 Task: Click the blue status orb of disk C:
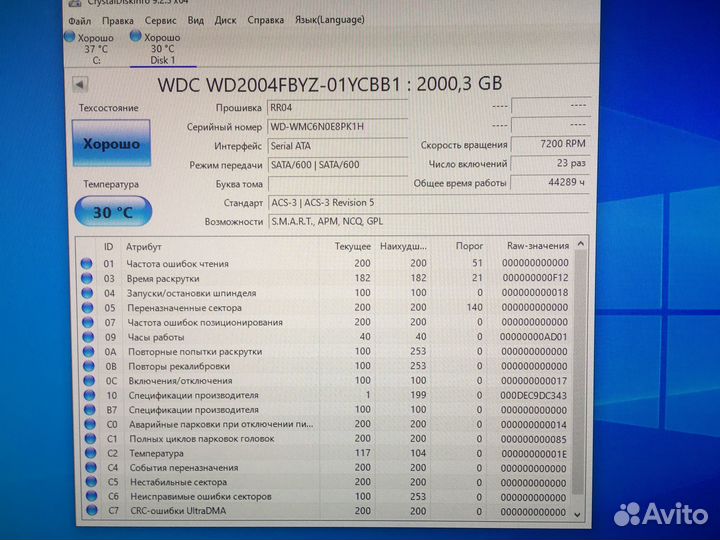tap(70, 37)
